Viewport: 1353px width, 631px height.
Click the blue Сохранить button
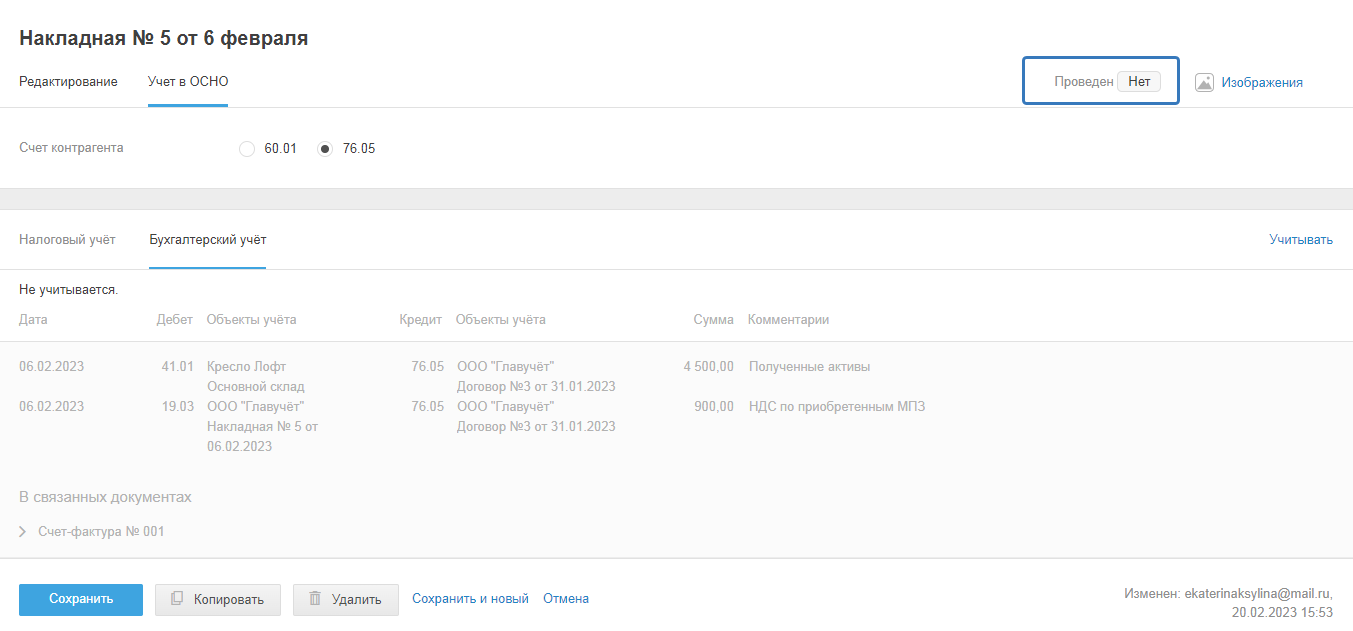pos(81,599)
